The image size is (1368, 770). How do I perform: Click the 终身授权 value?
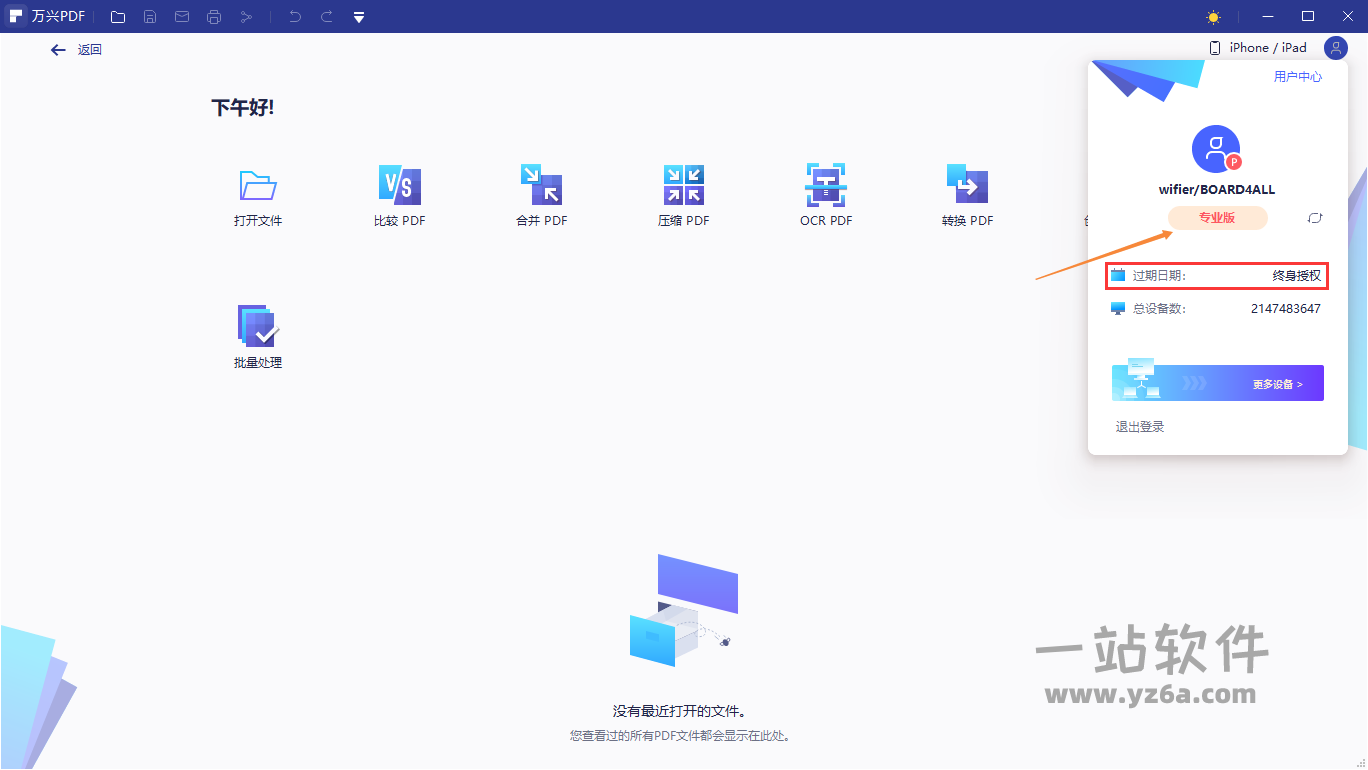(x=1297, y=275)
